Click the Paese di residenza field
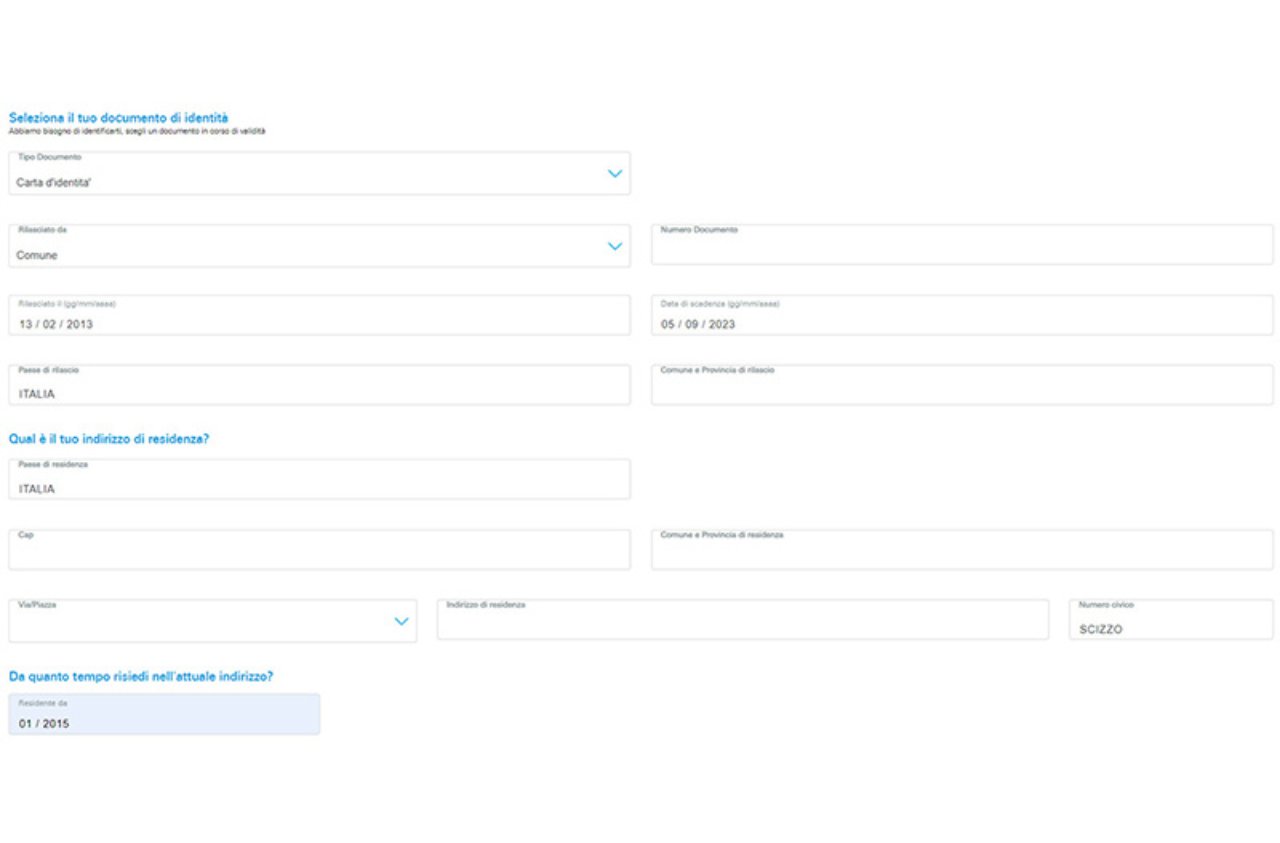This screenshot has height=843, width=1280. pos(319,480)
